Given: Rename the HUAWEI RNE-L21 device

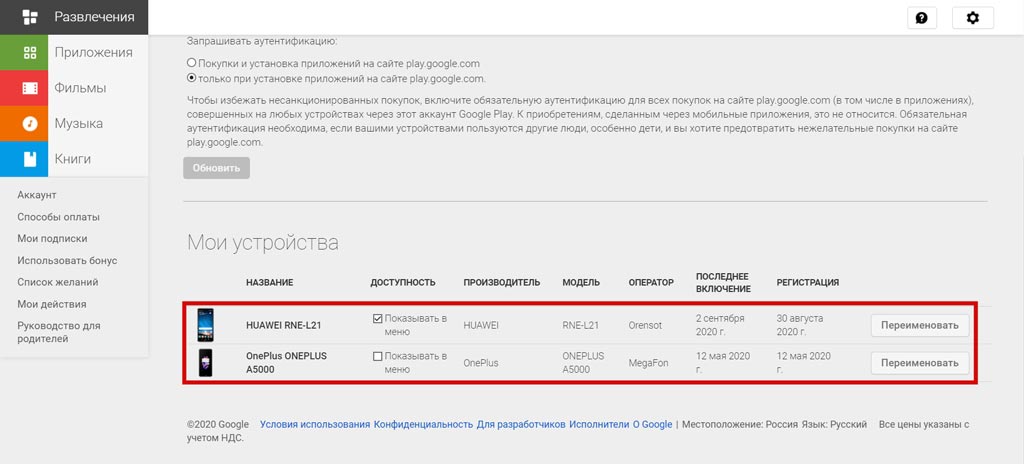Looking at the screenshot, I should click(x=920, y=325).
